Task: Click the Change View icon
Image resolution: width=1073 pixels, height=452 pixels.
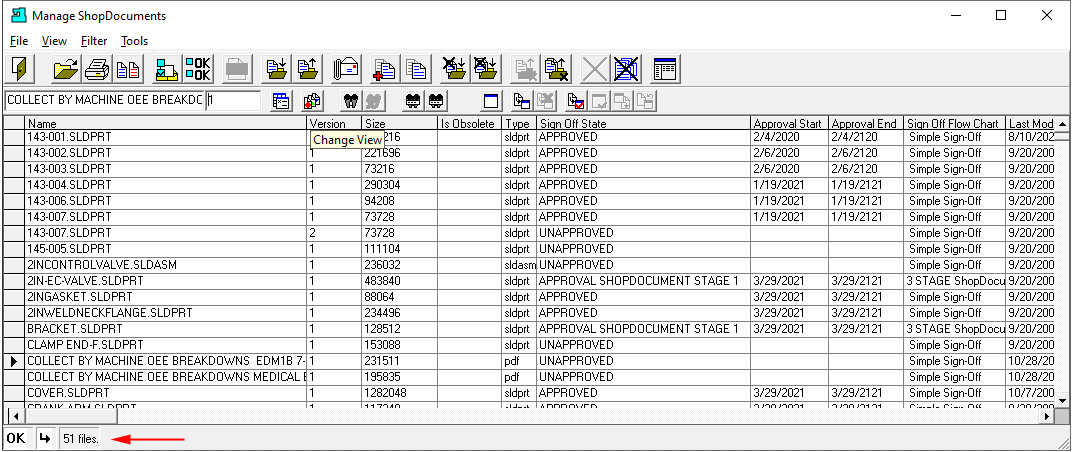Action: click(312, 101)
